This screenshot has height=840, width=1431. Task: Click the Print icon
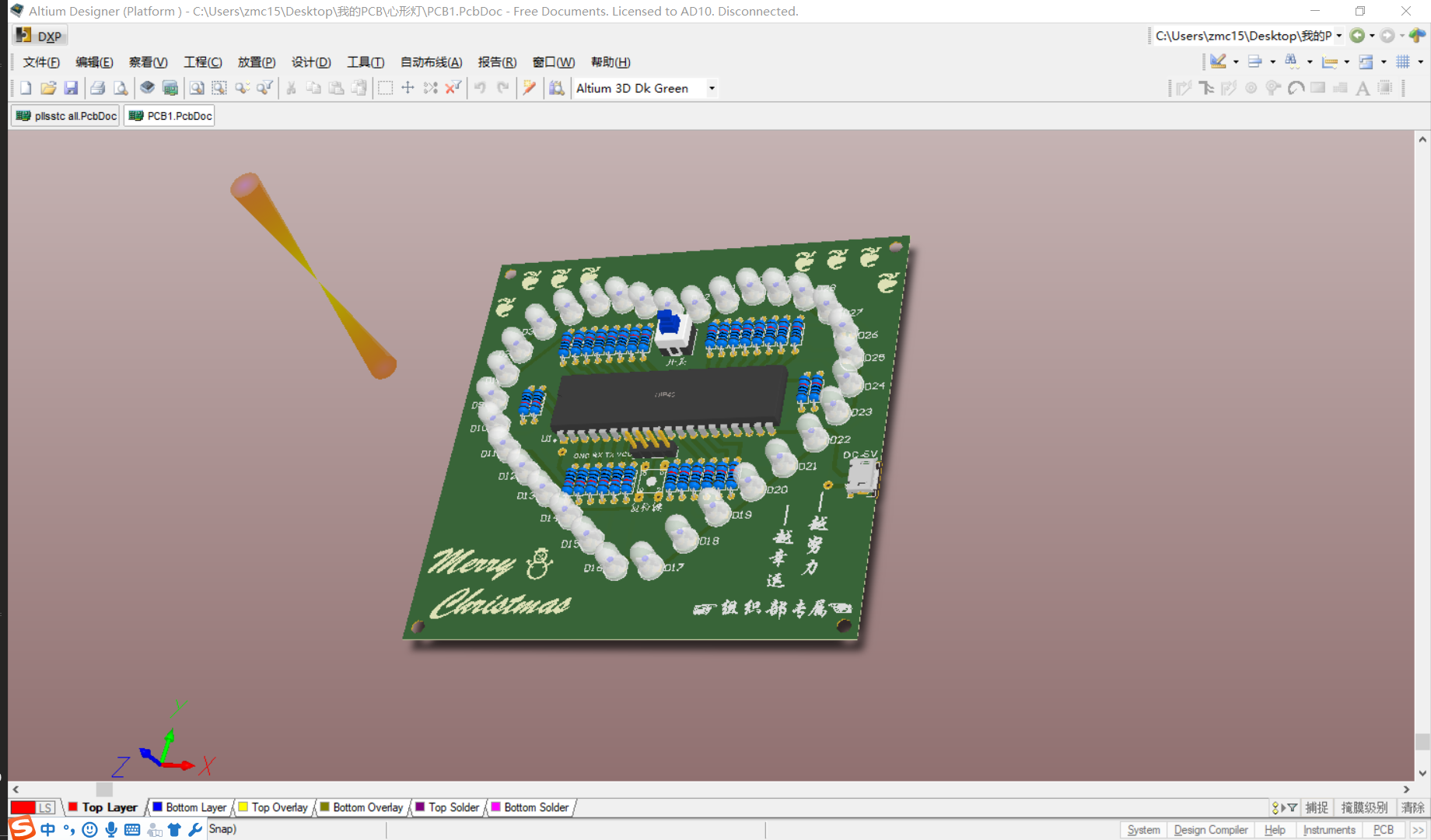97,88
